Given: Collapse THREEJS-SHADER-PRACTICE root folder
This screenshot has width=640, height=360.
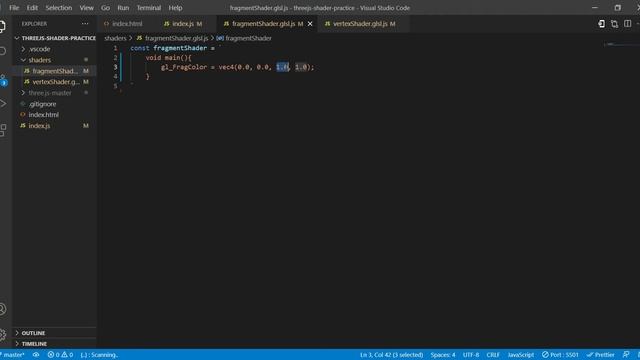Looking at the screenshot, I should 55,38.
